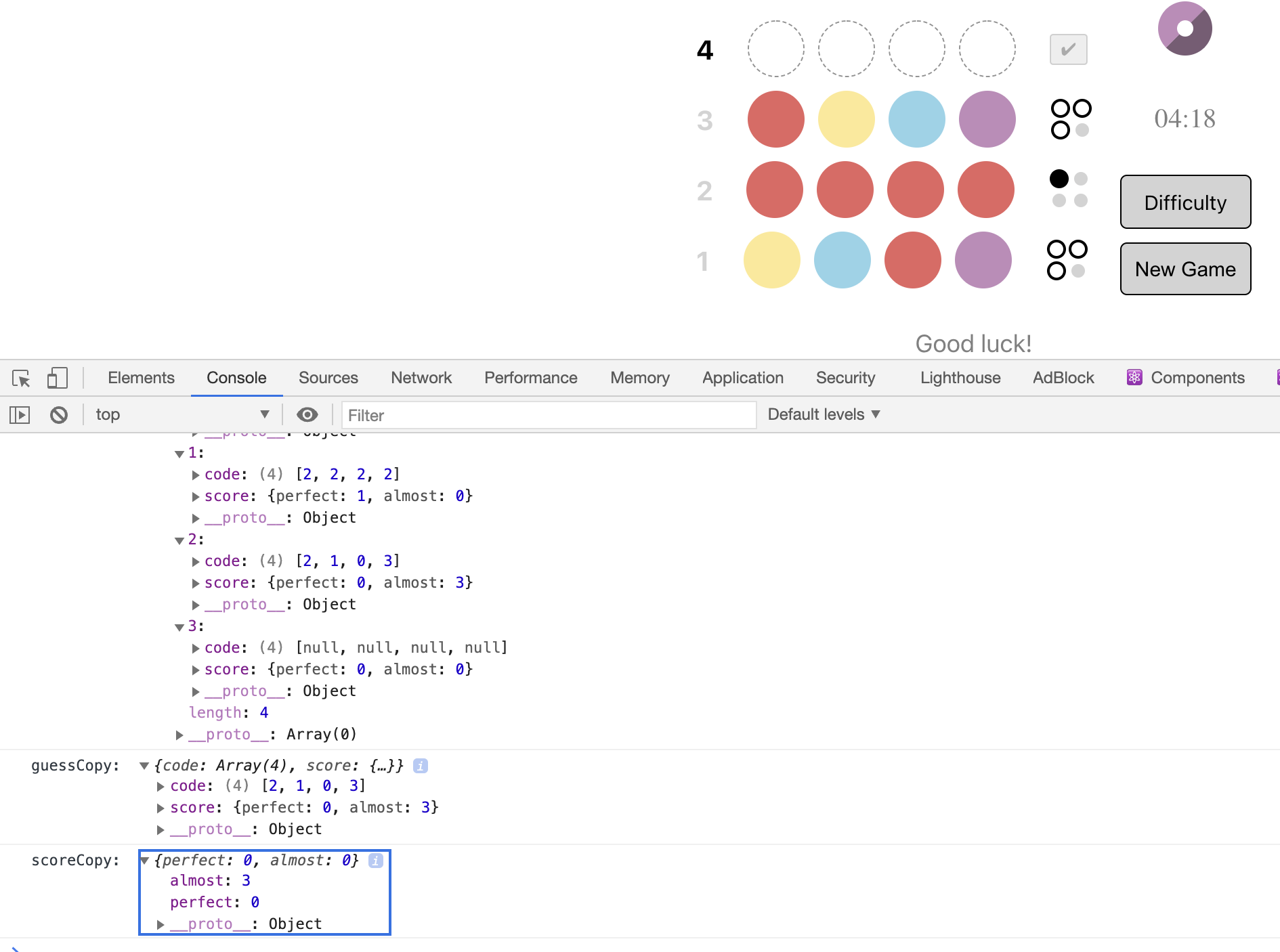Click the info badge beside guessCopy
Viewport: 1280px width, 952px height.
[x=421, y=766]
